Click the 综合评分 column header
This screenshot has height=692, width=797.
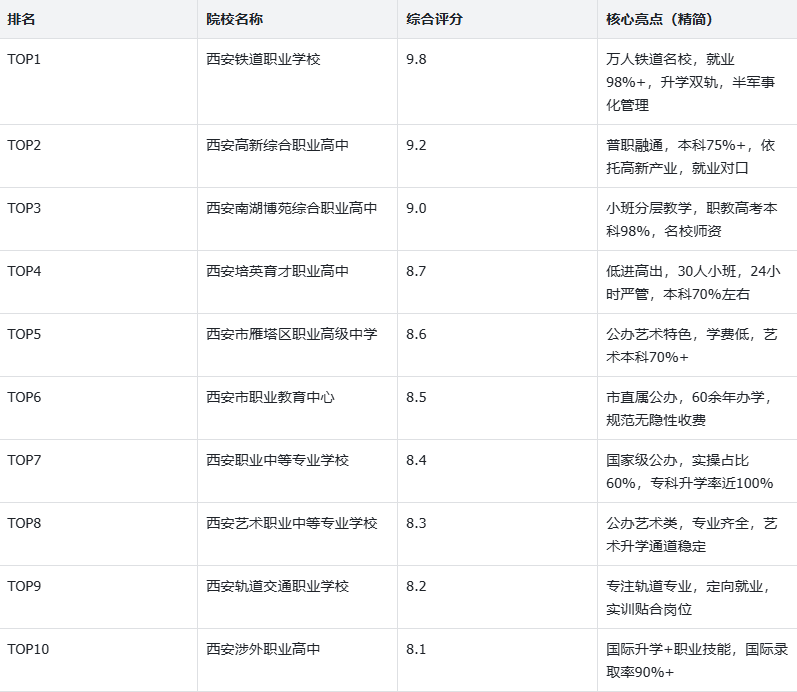[x=434, y=20]
